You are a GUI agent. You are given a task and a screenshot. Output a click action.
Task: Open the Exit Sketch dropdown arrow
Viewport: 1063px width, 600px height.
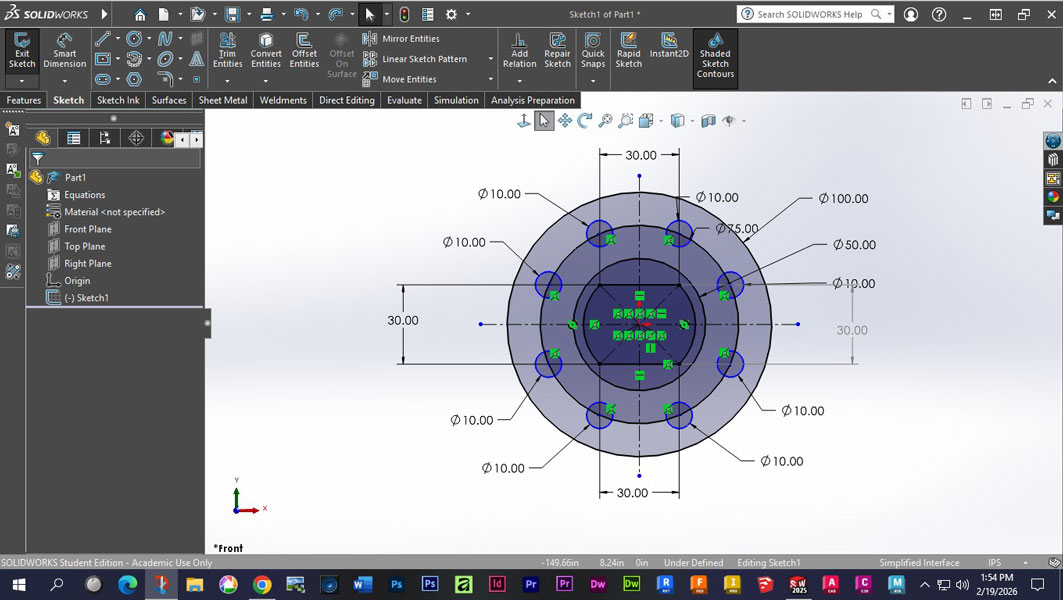[22, 81]
